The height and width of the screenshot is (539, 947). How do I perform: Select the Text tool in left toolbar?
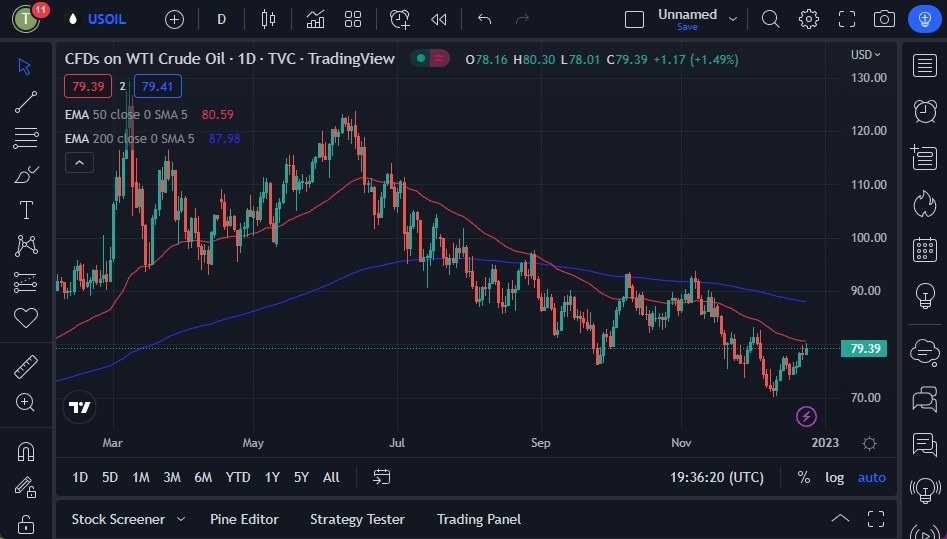(x=25, y=210)
